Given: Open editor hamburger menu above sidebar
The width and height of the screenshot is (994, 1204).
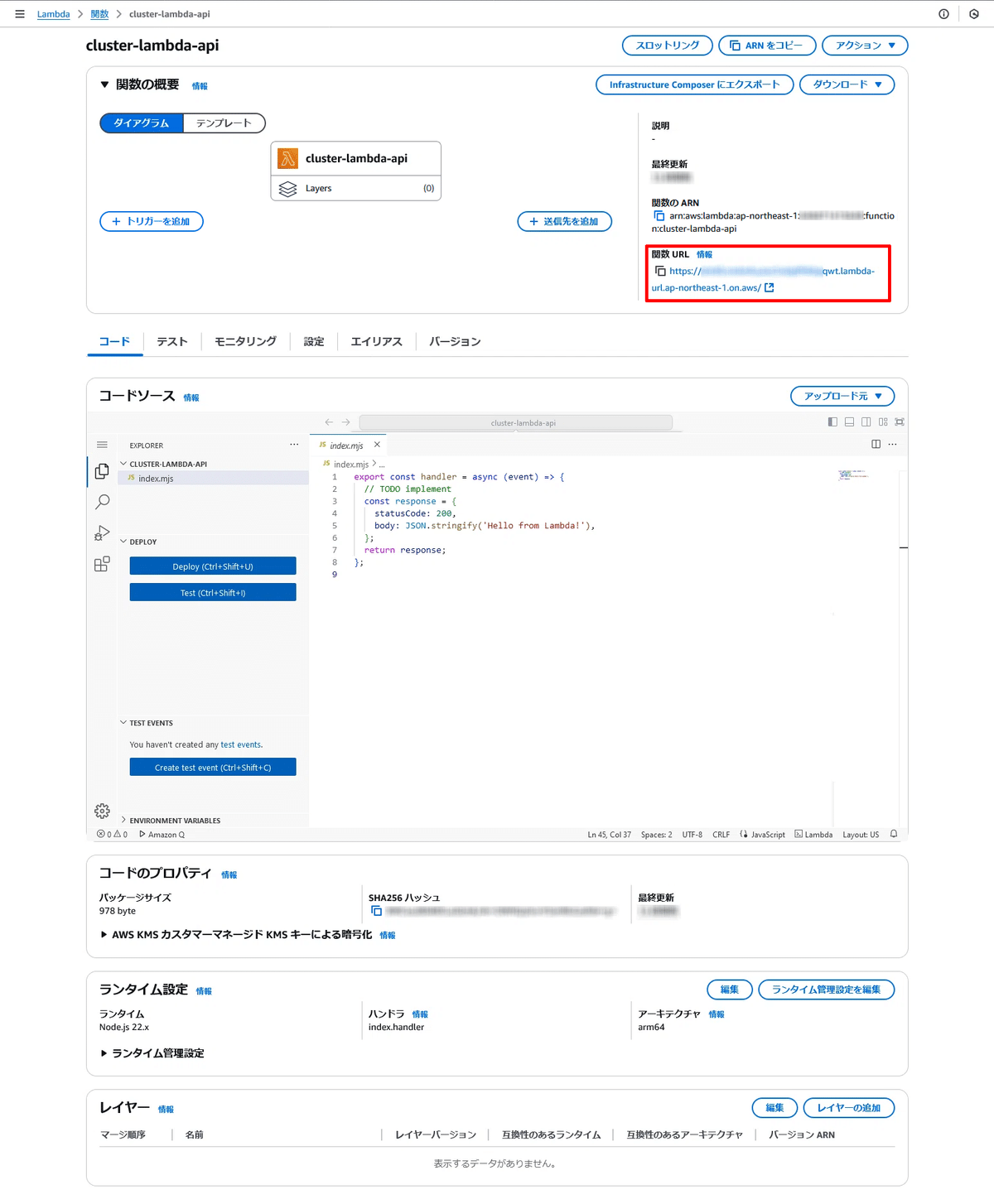Looking at the screenshot, I should point(102,445).
